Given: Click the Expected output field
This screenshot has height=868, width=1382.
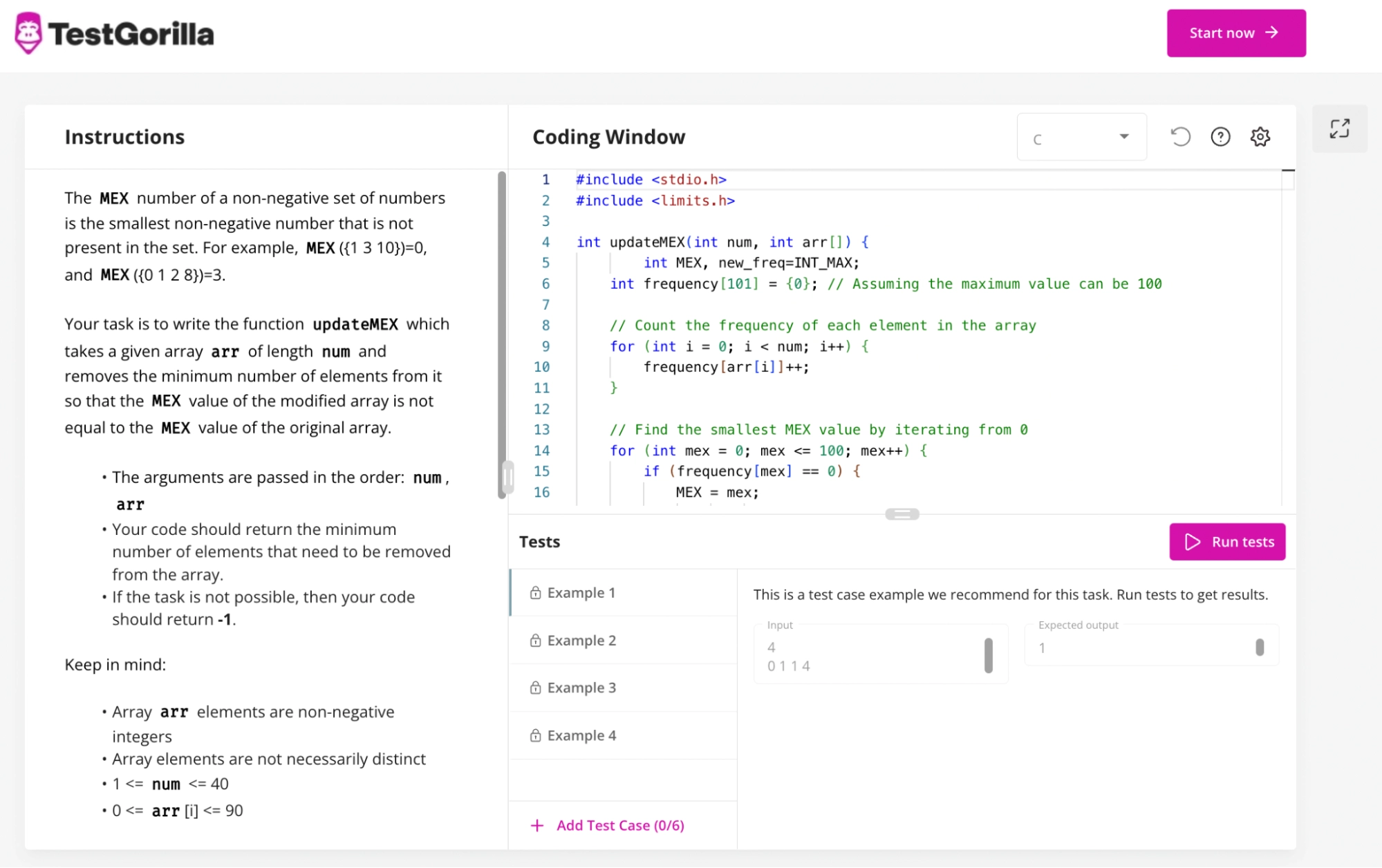Looking at the screenshot, I should [x=1151, y=646].
